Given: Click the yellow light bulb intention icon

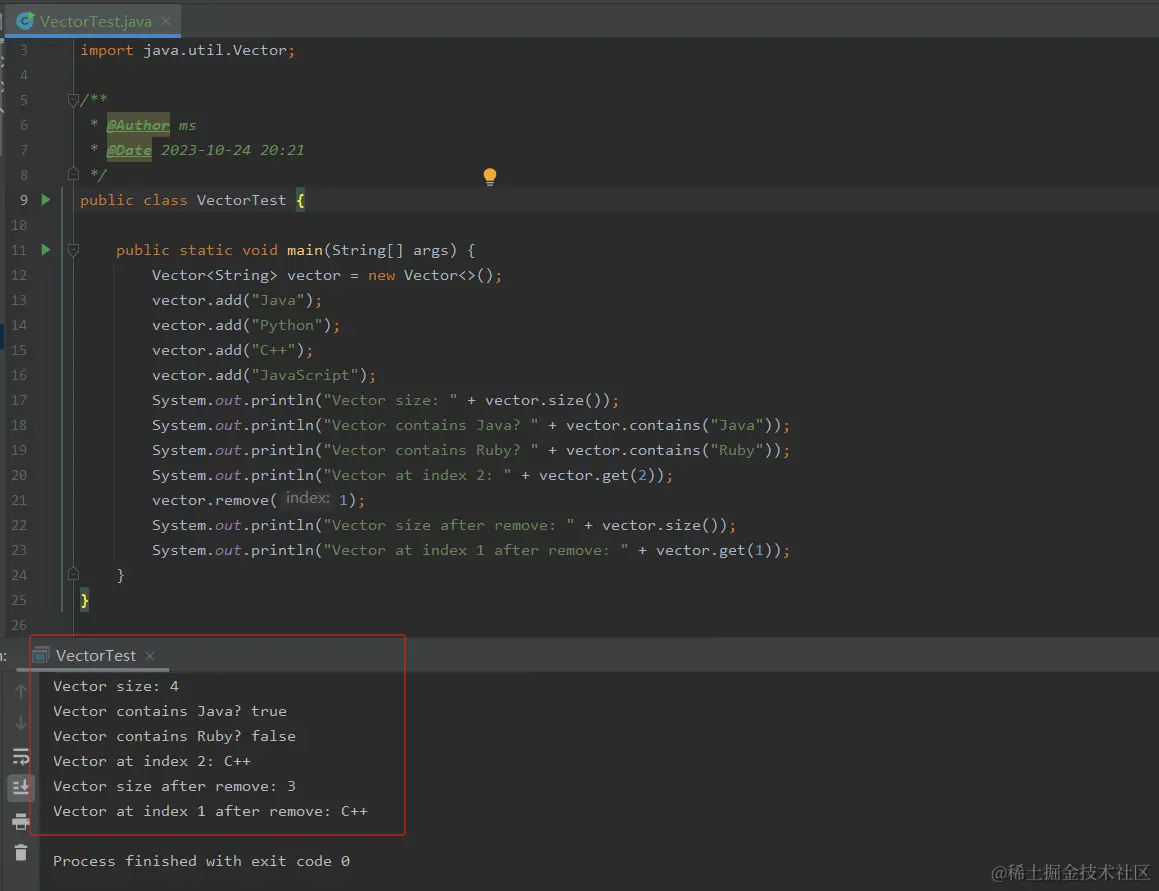Looking at the screenshot, I should tap(489, 177).
